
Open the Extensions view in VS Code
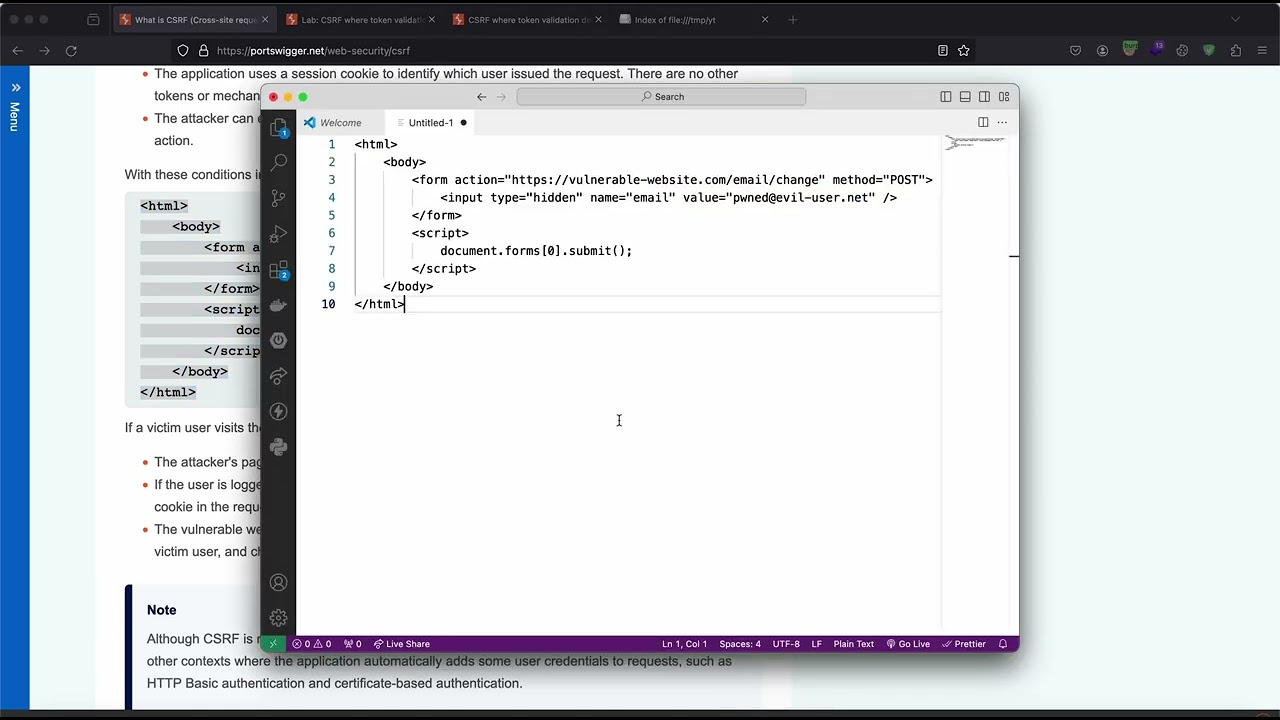(279, 270)
